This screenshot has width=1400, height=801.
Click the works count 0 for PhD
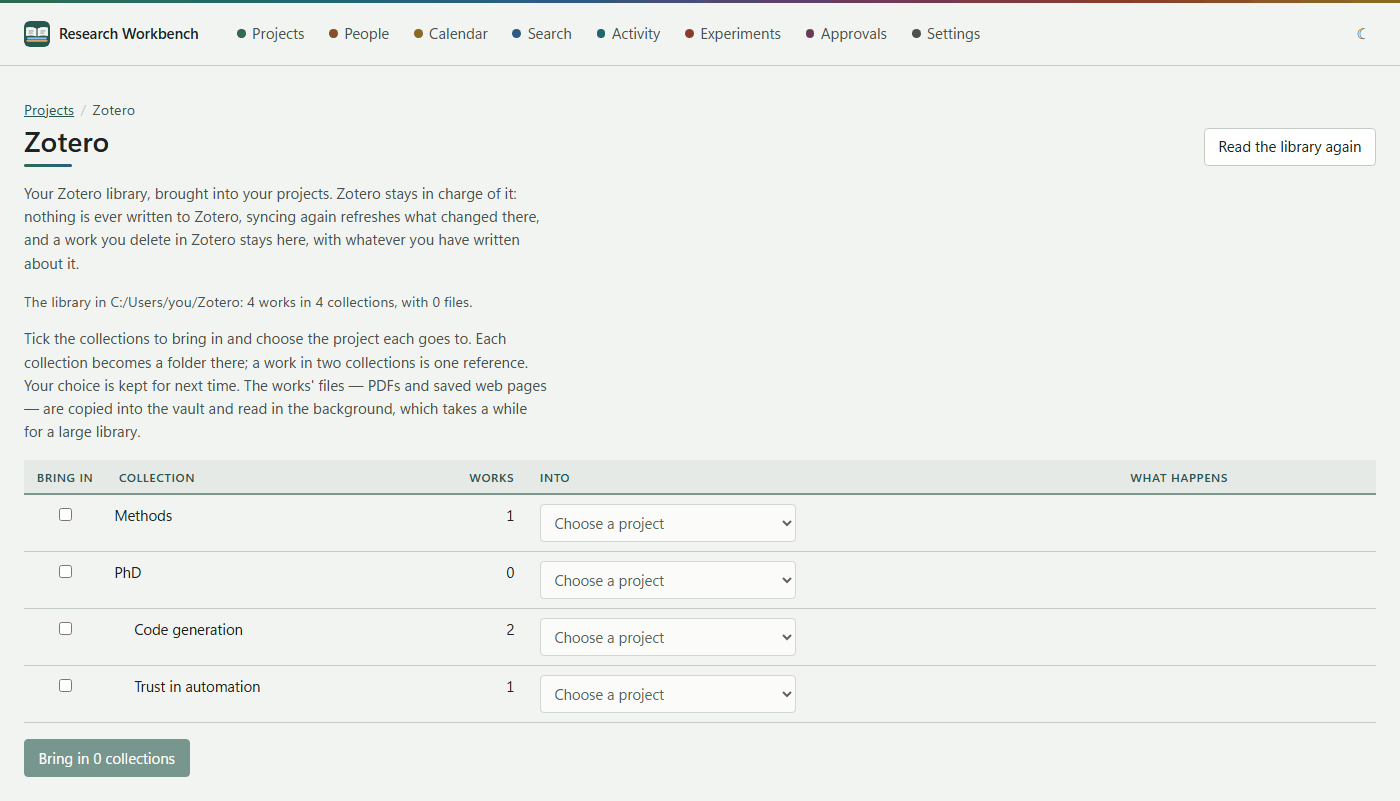[510, 573]
